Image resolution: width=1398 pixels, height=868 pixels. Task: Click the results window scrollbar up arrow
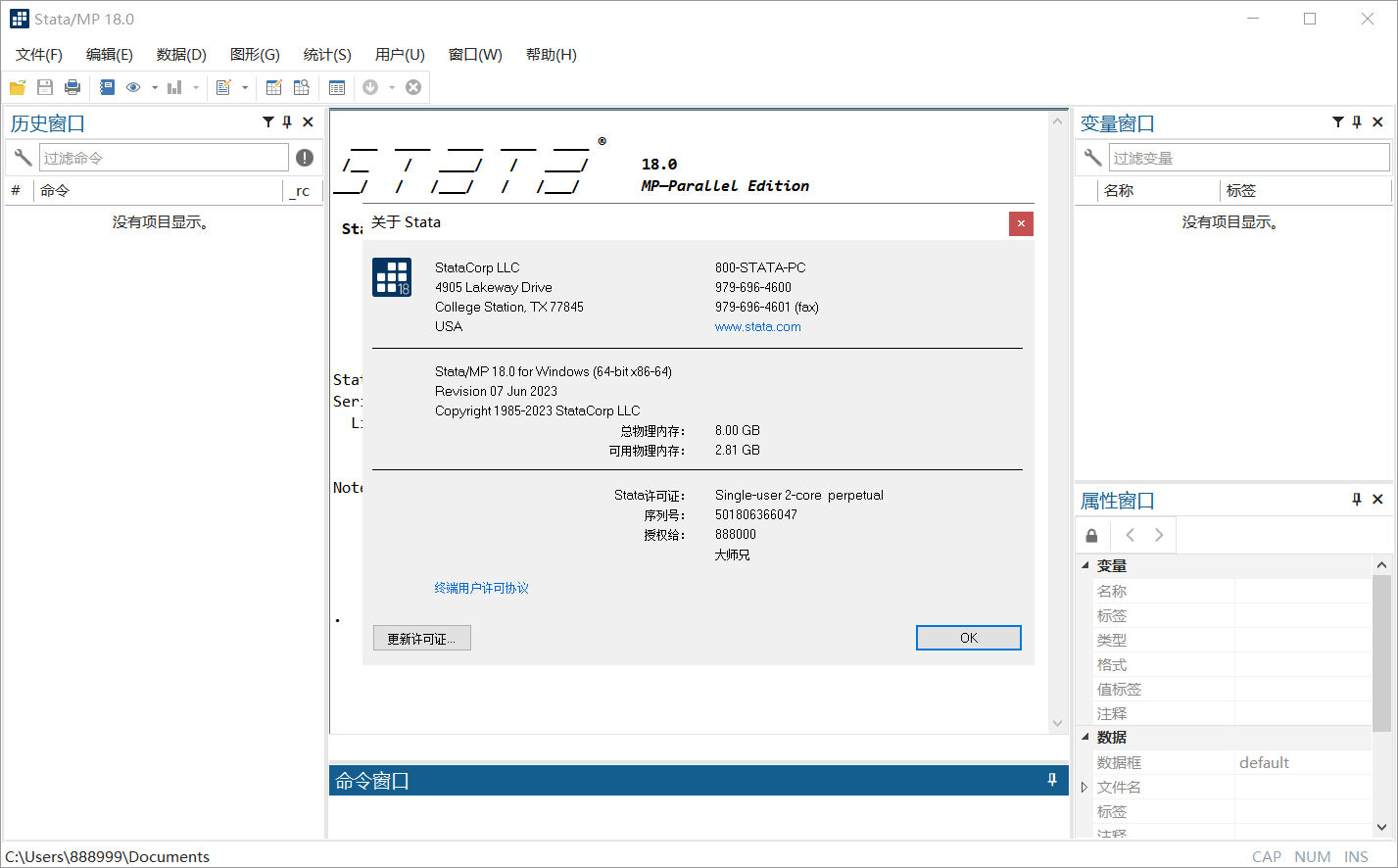coord(1057,121)
